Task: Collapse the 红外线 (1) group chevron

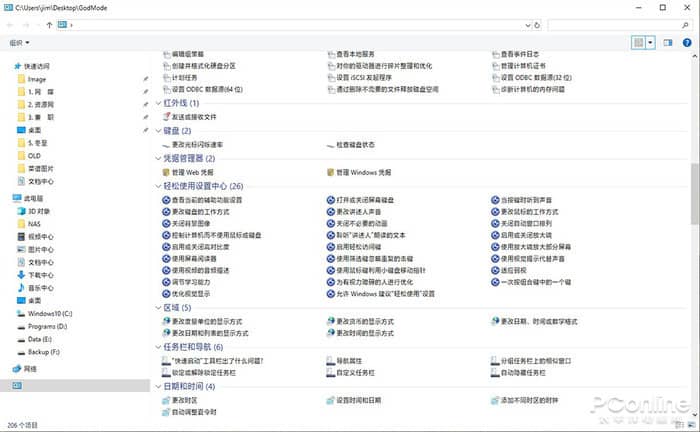Action: point(158,103)
